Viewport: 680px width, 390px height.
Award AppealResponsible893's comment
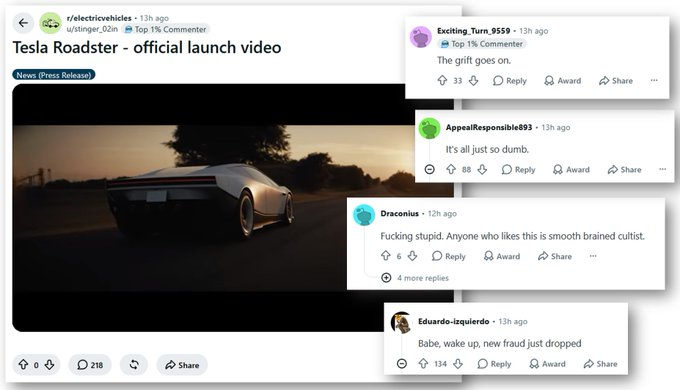coord(571,170)
